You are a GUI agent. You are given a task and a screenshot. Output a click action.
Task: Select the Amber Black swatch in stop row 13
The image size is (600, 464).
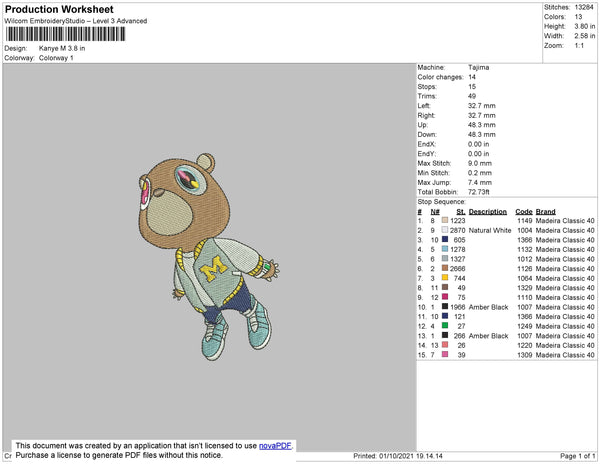[x=445, y=335]
